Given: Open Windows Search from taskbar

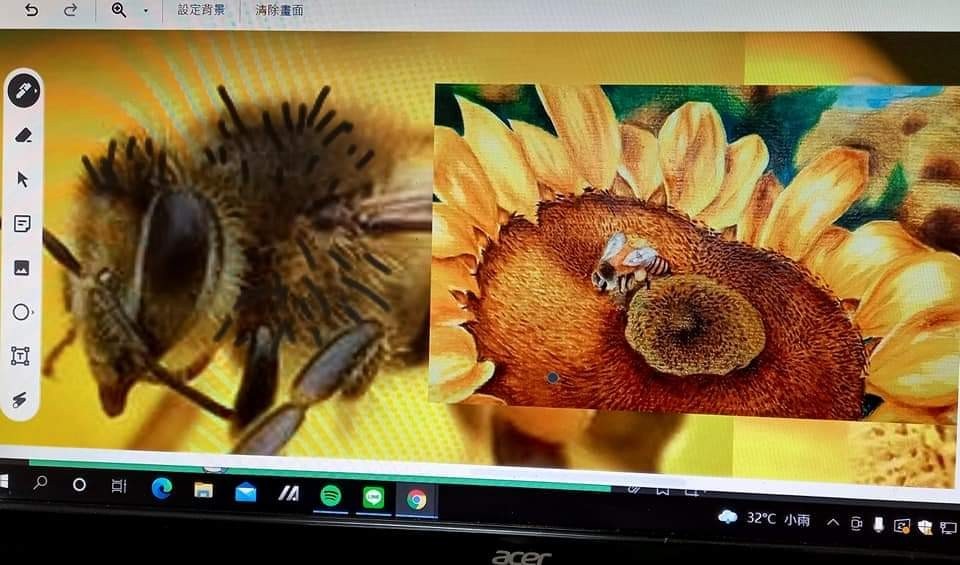Looking at the screenshot, I should [40, 483].
